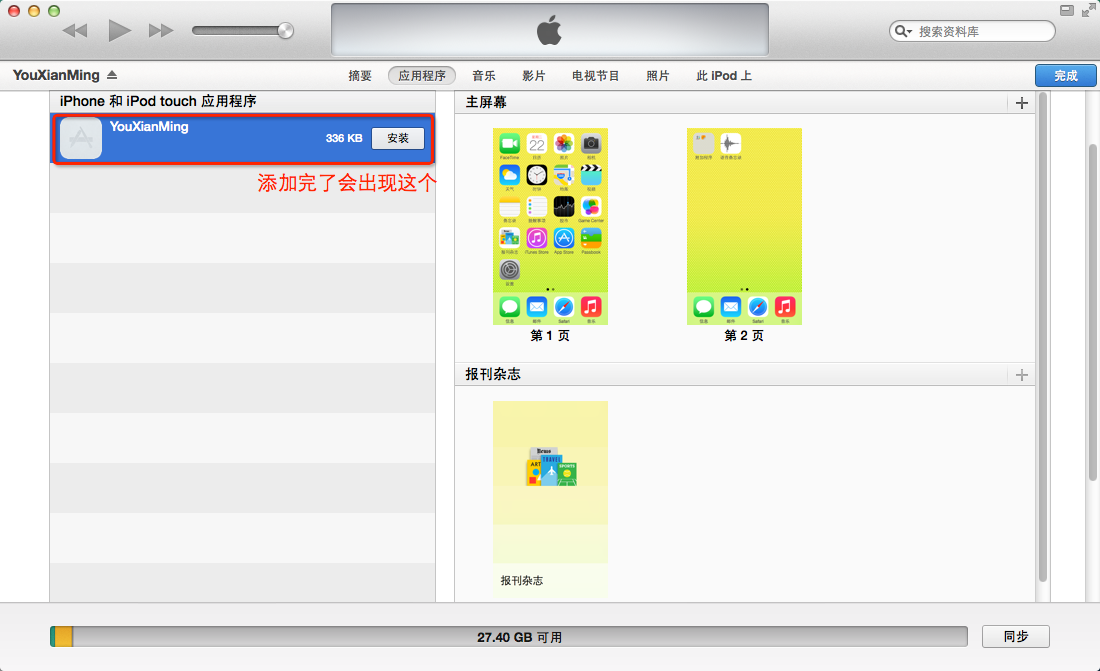
Task: Click the 同步 sync button
Action: point(1016,637)
